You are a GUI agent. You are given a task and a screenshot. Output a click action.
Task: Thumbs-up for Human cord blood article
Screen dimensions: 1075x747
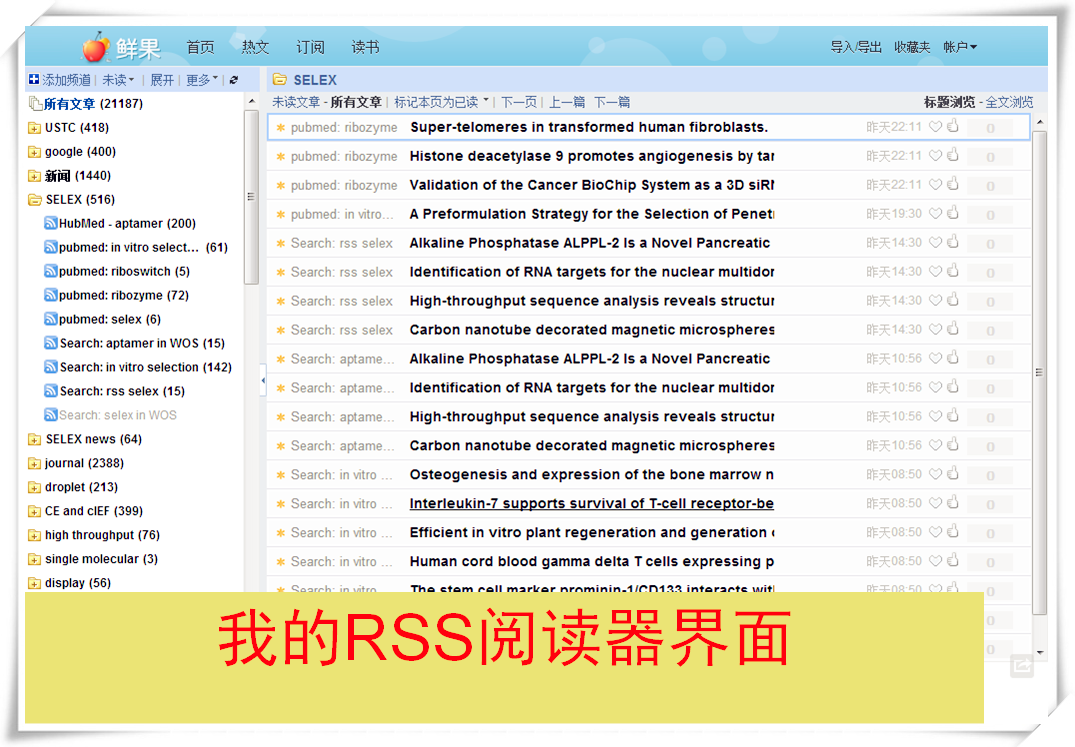coord(953,561)
